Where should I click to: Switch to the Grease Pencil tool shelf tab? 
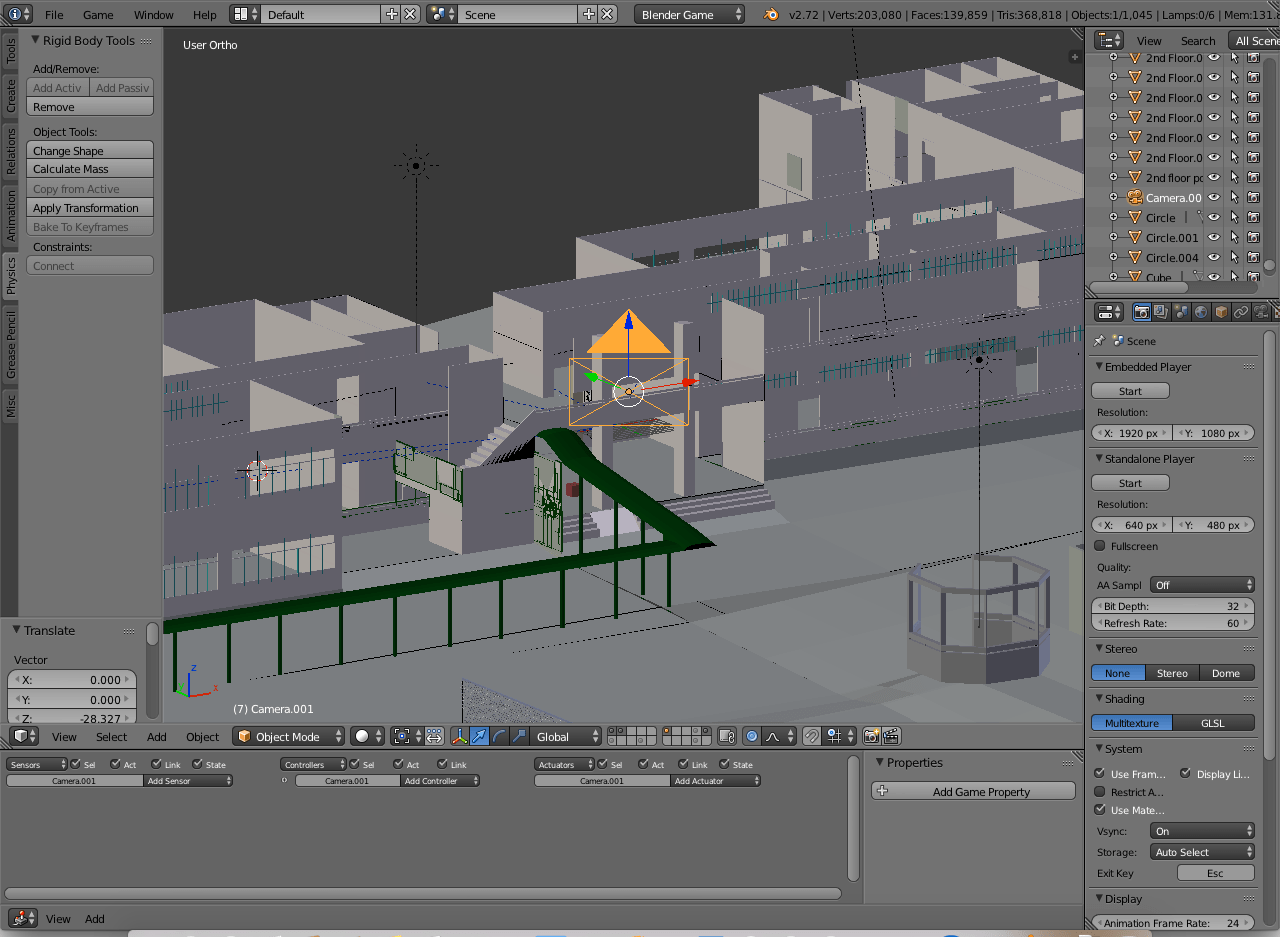coord(11,343)
